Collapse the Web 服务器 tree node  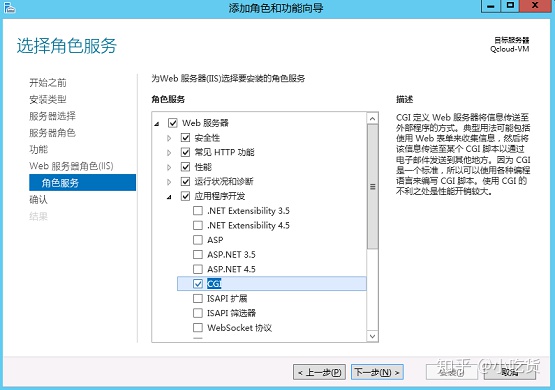[157, 124]
